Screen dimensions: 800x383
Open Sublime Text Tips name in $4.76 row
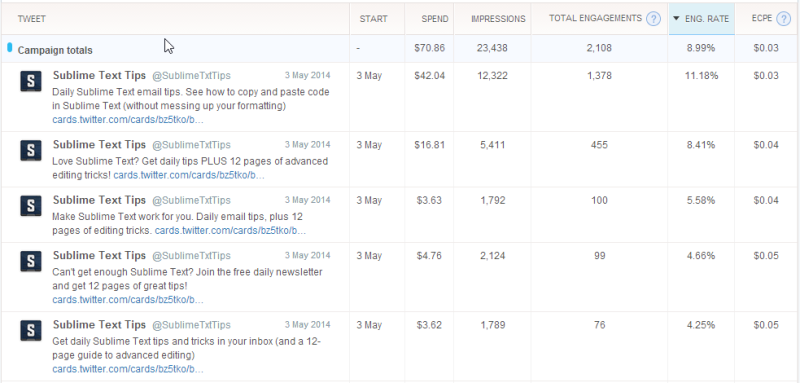coord(99,255)
